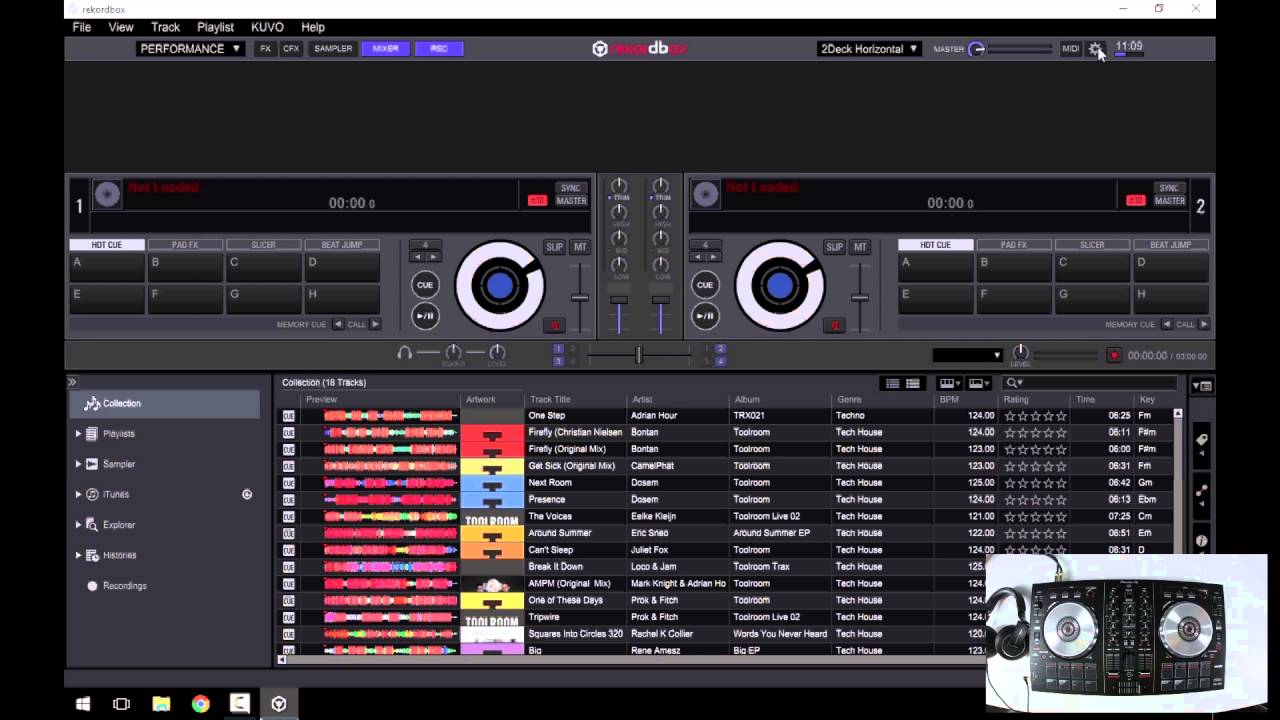This screenshot has width=1280, height=720.
Task: Click the ±10 tempo range on deck 1
Action: [537, 201]
